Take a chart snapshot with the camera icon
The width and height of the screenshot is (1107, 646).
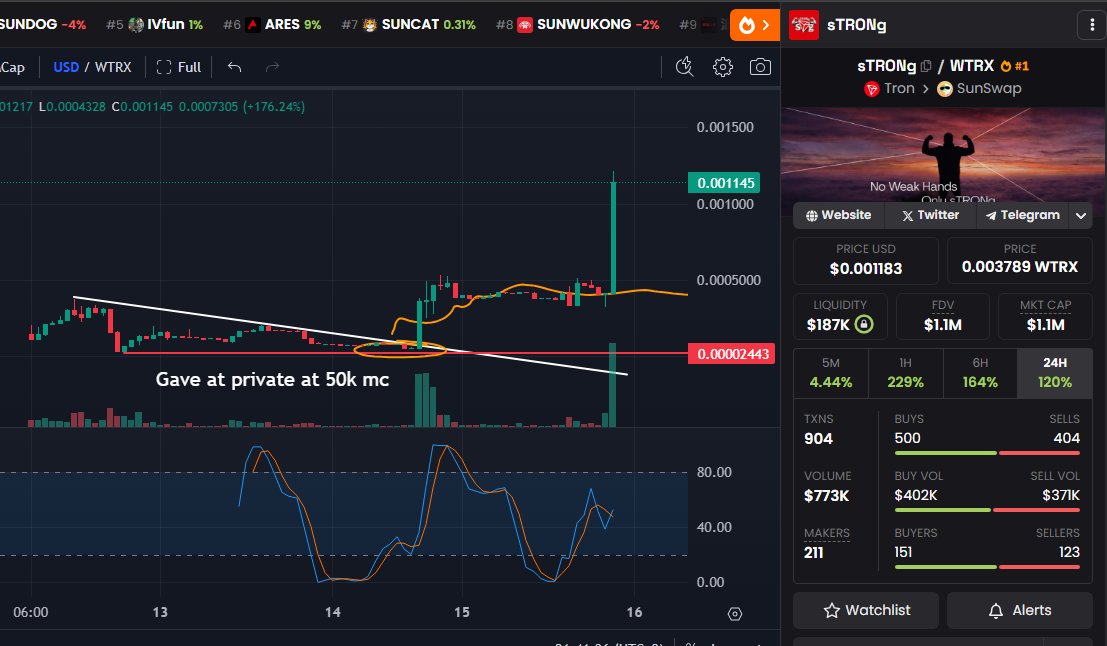click(760, 67)
